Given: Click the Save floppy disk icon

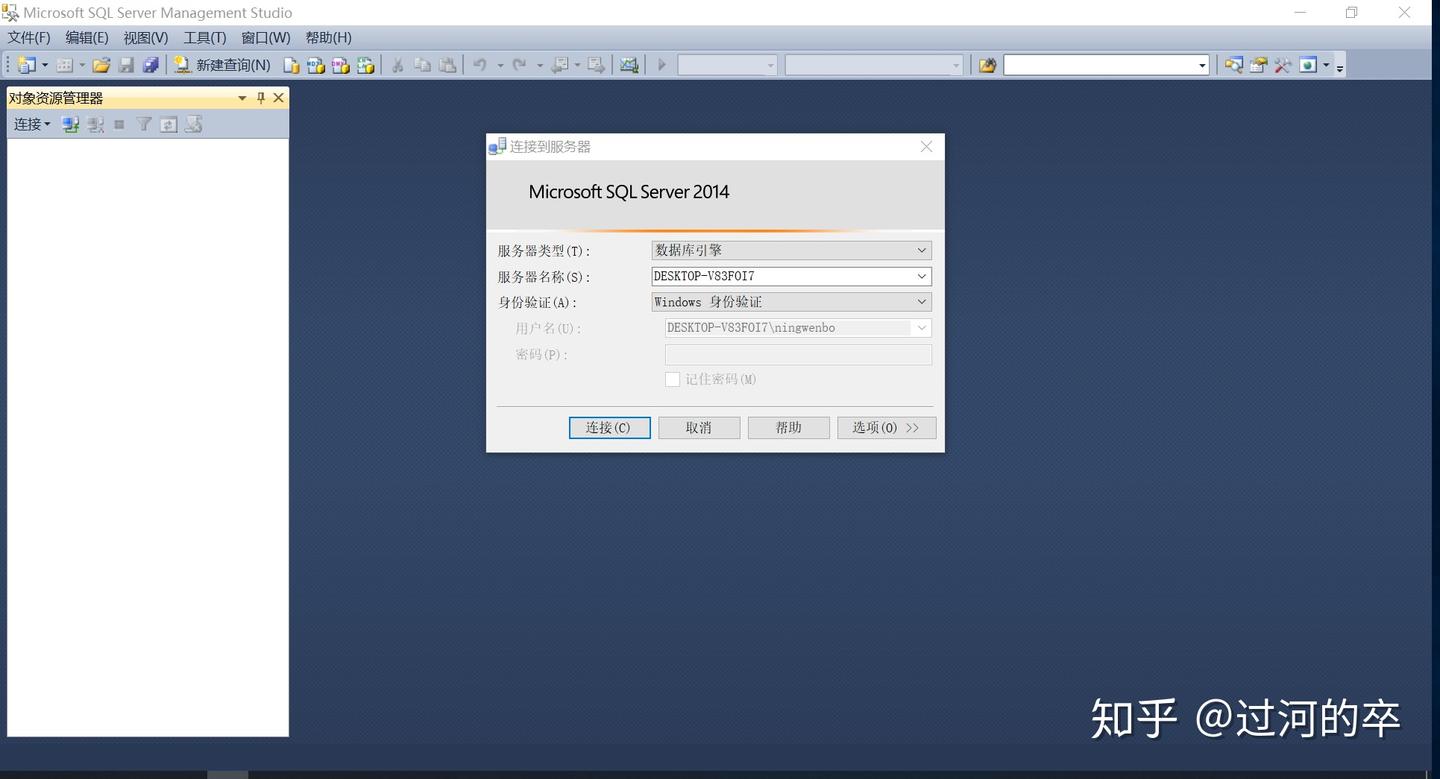Looking at the screenshot, I should coord(126,65).
